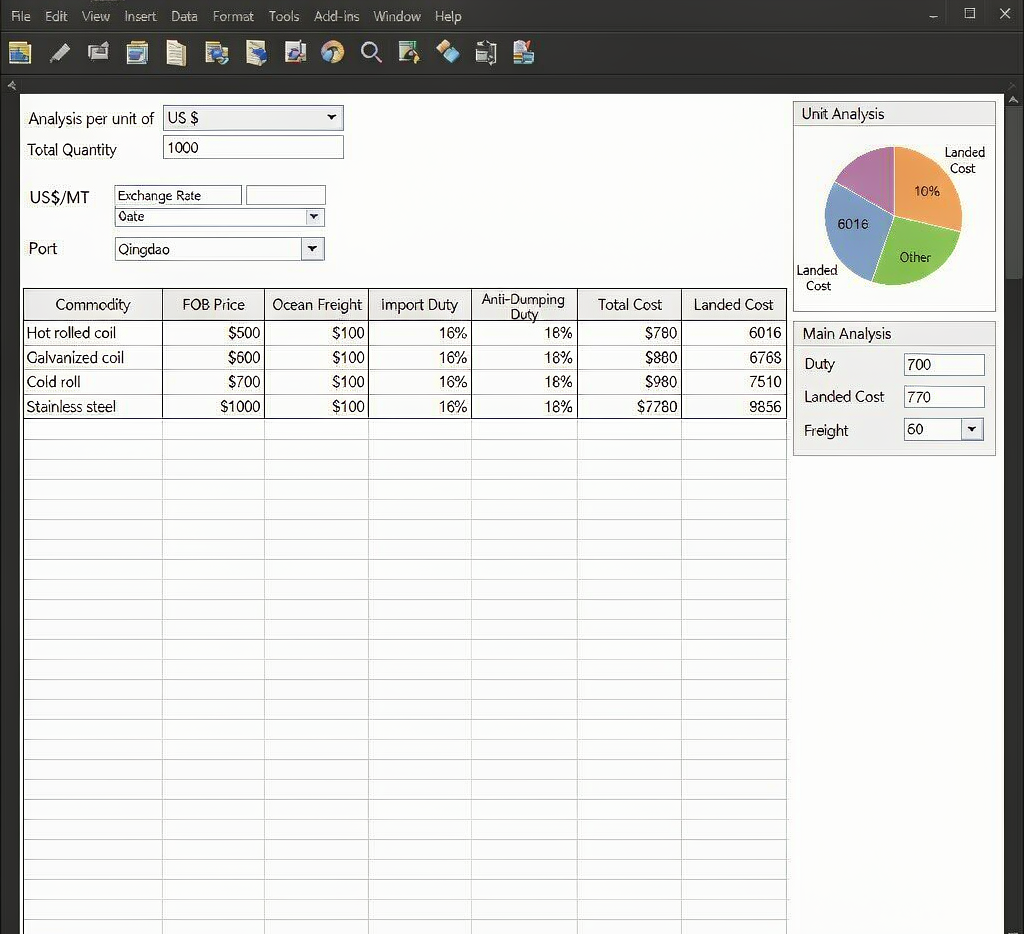Open the Port Qingdao dropdown arrow
Screen dimensions: 1024x934
(312, 249)
